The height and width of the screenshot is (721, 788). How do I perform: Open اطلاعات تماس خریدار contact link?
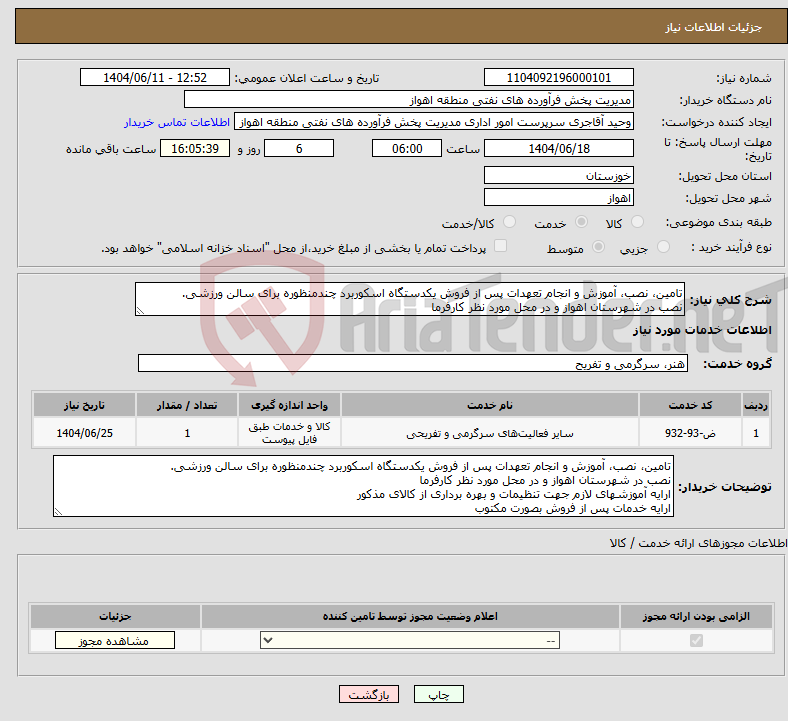tap(177, 122)
